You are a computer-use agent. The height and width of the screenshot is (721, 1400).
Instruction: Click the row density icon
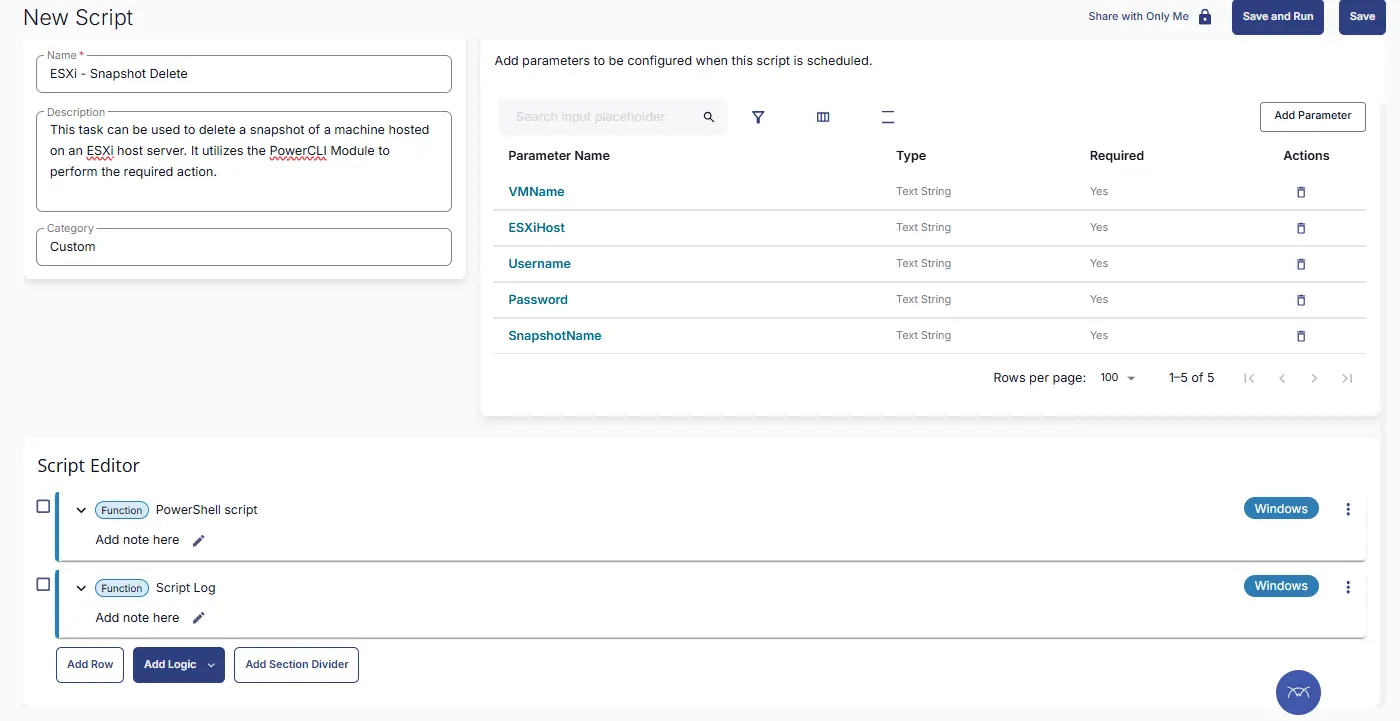point(887,117)
